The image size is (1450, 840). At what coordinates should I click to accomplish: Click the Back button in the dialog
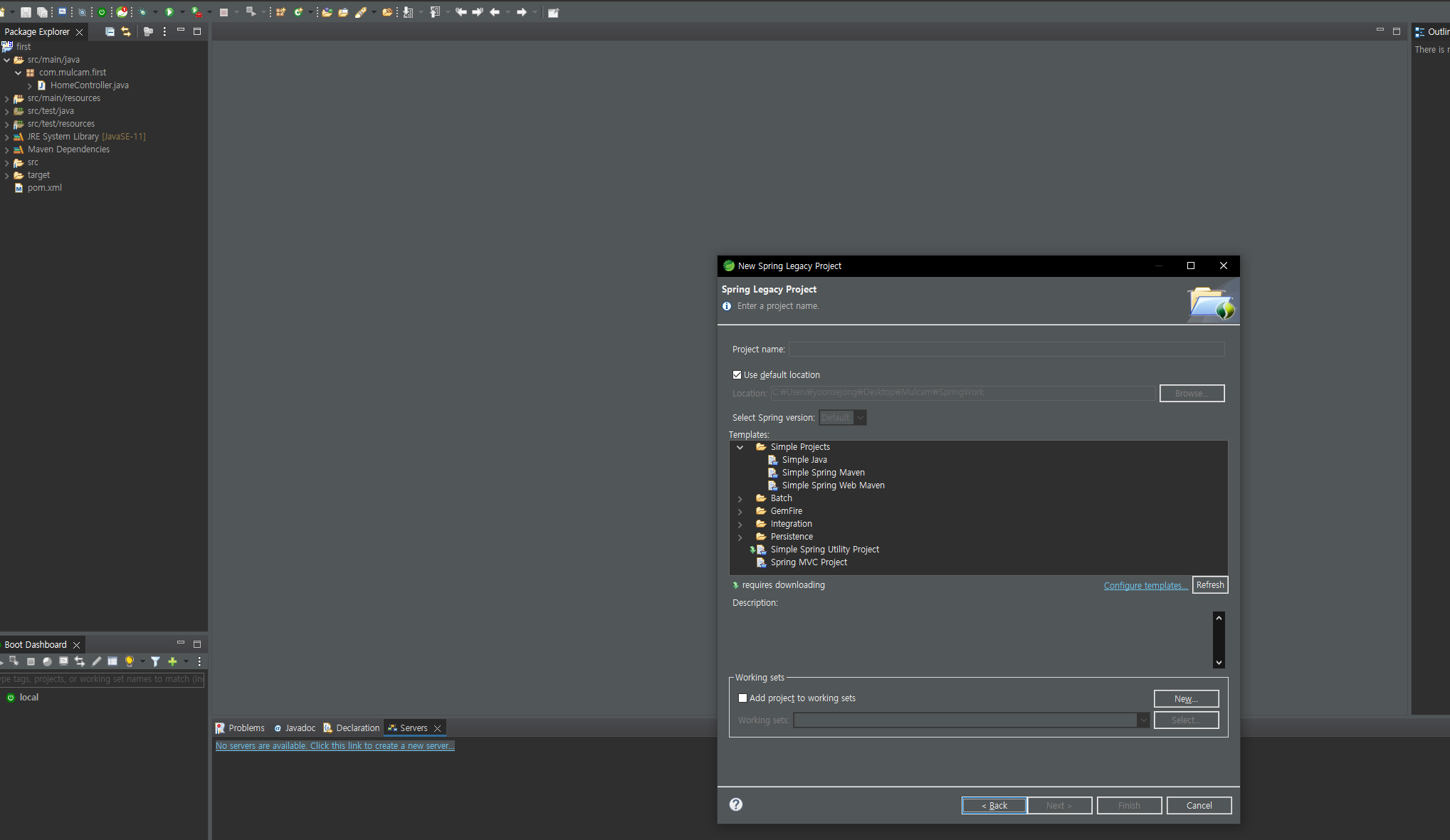994,805
